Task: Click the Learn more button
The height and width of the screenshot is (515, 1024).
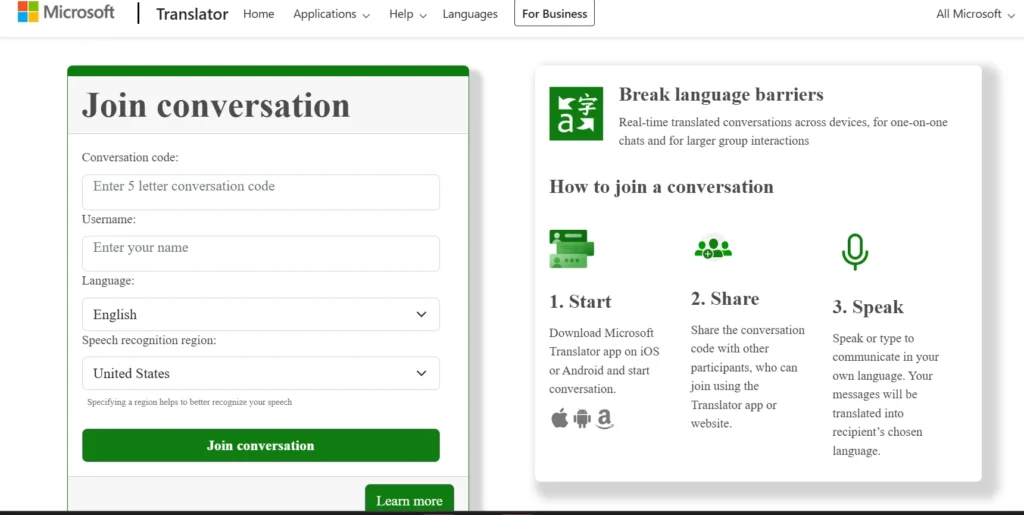Action: click(409, 499)
